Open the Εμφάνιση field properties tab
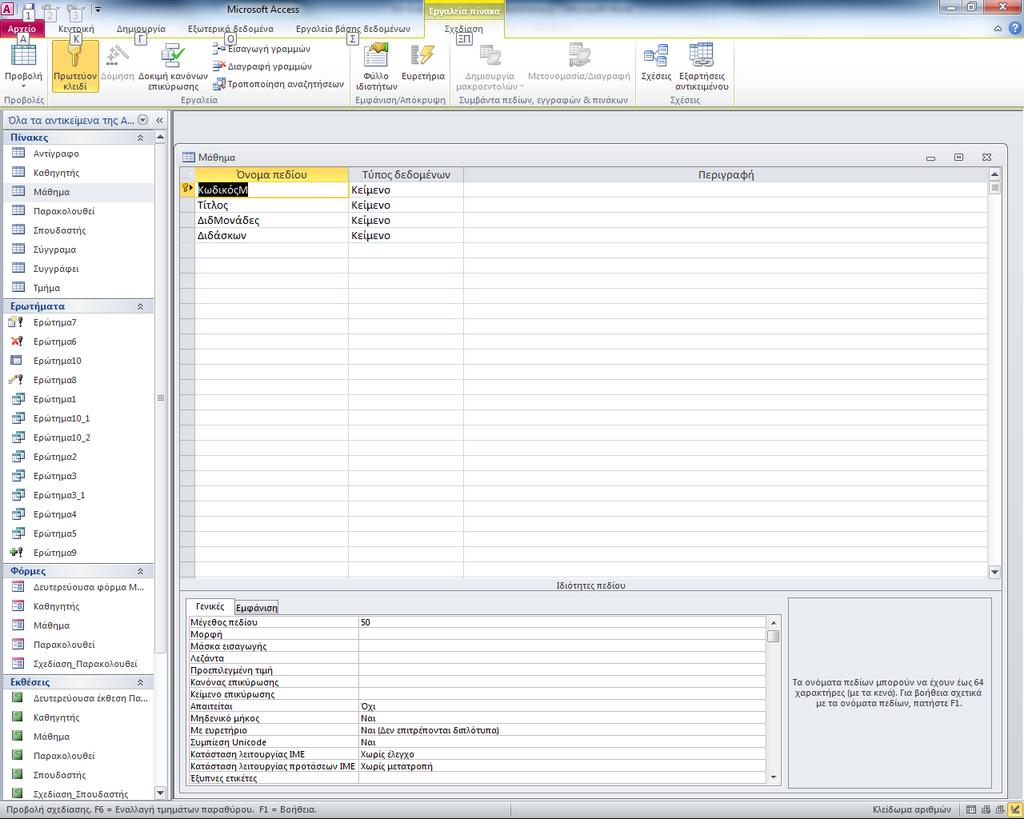1024x819 pixels. coord(256,607)
